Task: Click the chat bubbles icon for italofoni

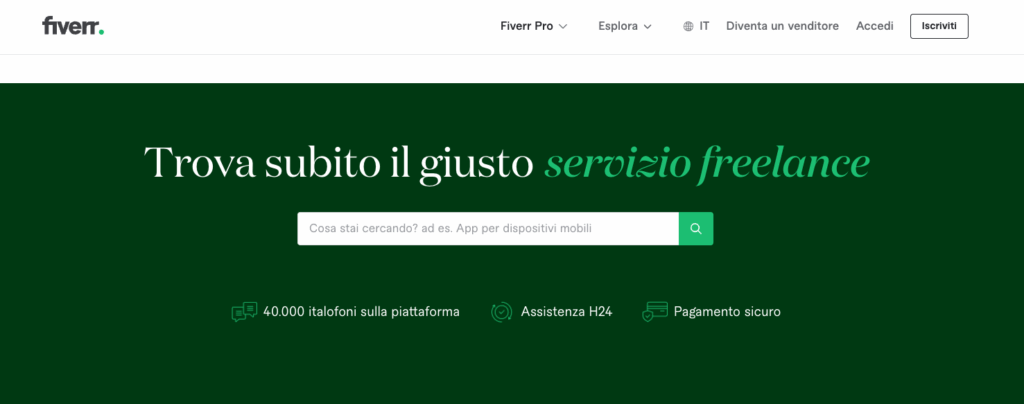Action: [x=244, y=312]
